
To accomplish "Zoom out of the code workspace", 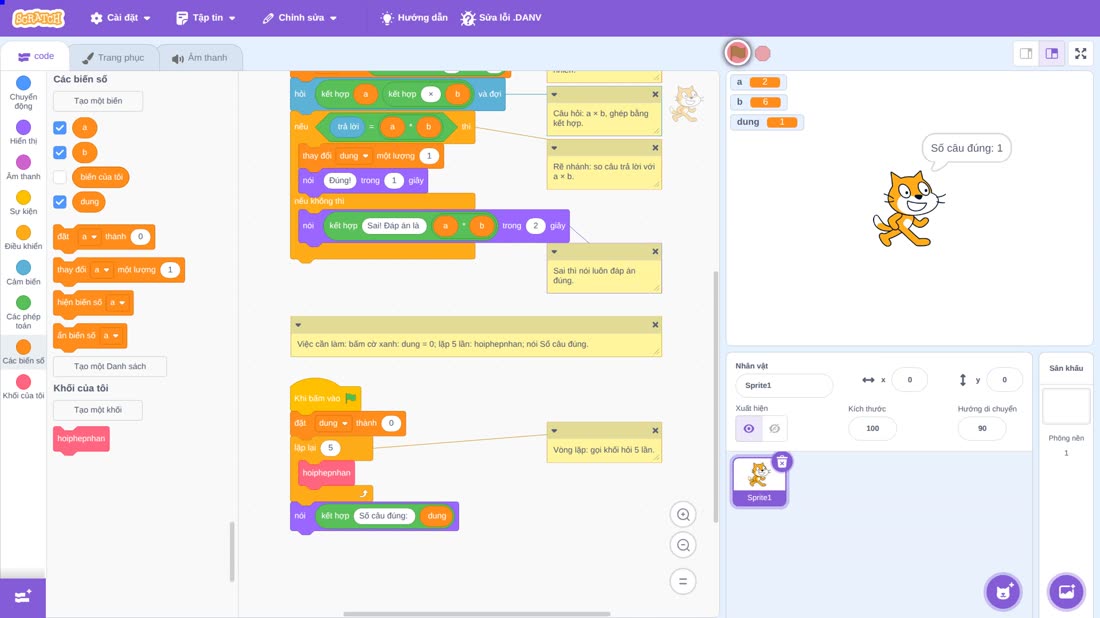I will [x=683, y=545].
